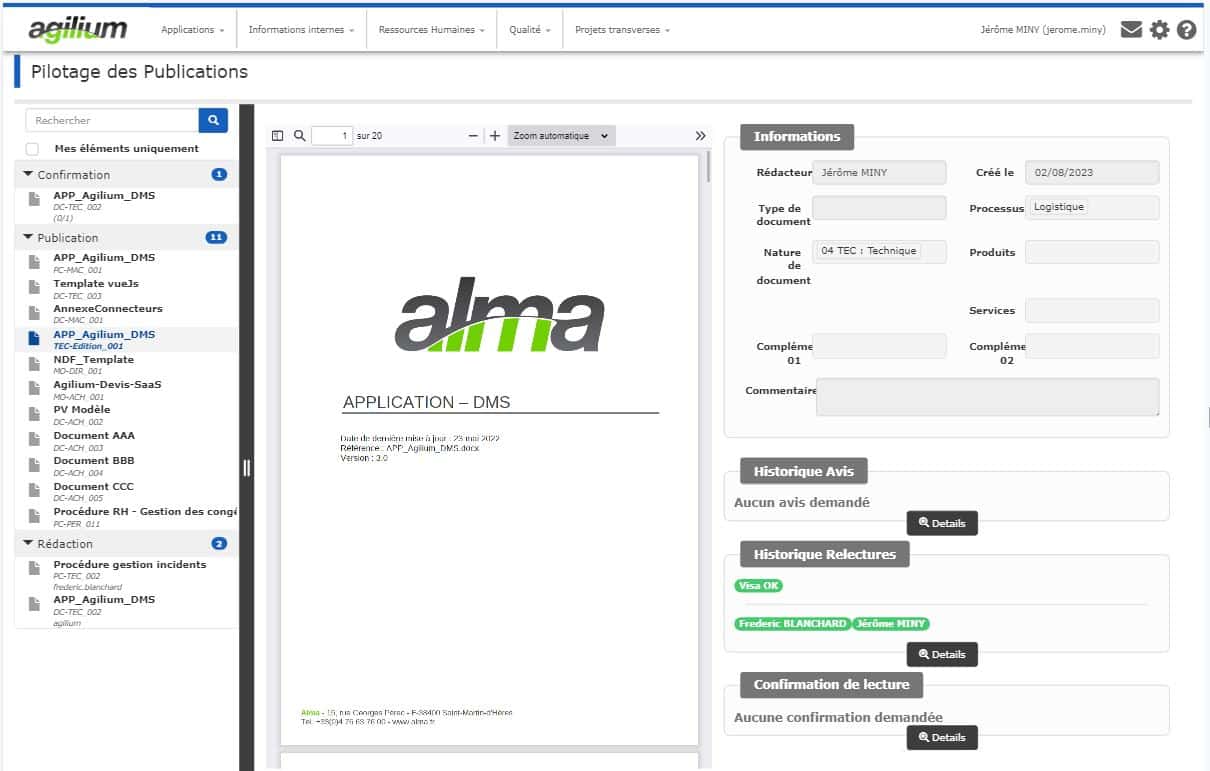Open Details for Historique Avis

coord(941,522)
